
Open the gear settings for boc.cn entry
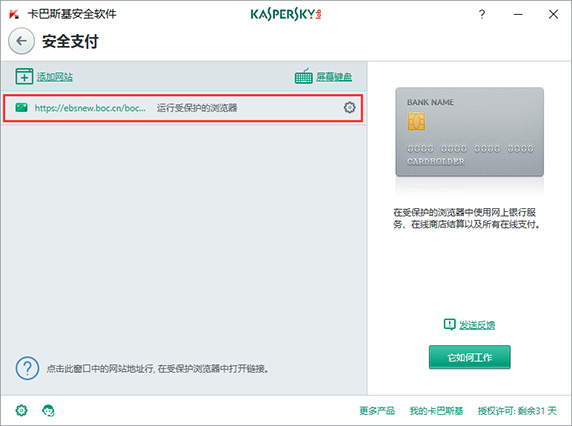click(349, 108)
